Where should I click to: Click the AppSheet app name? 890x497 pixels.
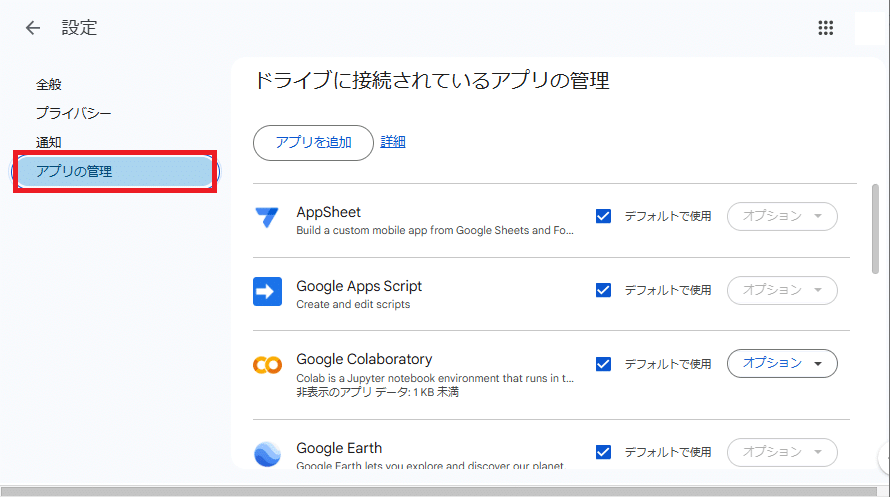[328, 212]
